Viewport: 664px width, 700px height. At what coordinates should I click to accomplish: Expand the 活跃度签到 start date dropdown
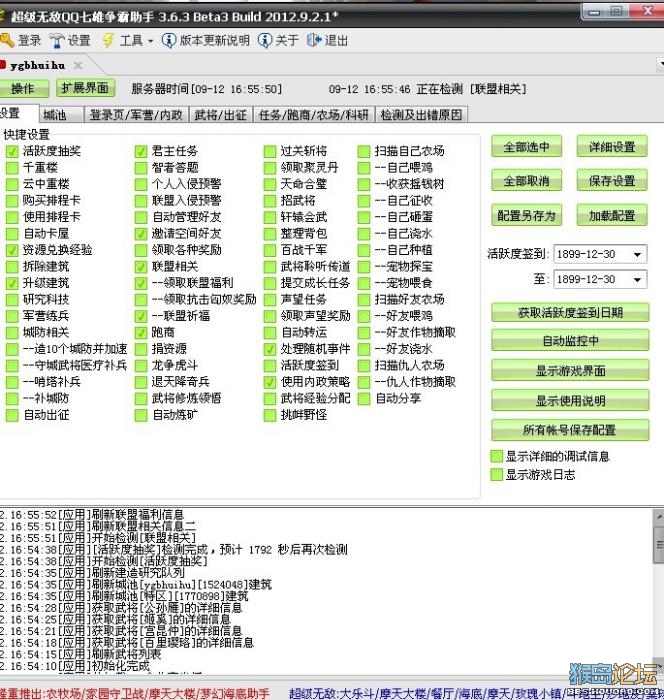click(x=637, y=254)
